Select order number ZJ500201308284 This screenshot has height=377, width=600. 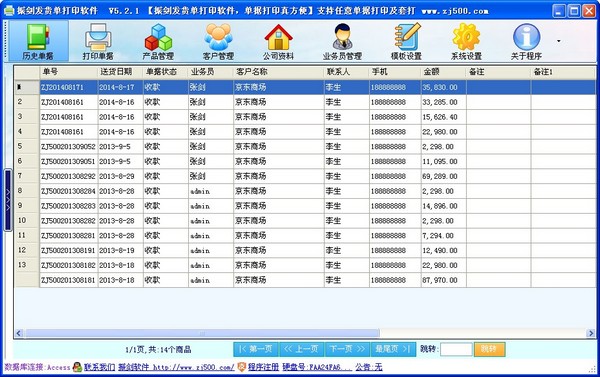(69, 191)
